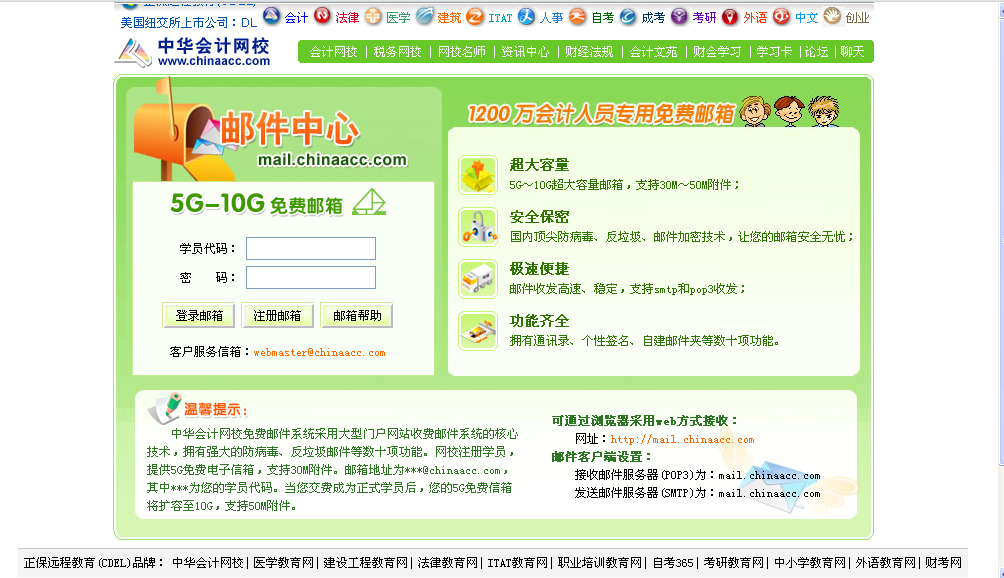Open 税务网校 navigation item
Screen dimensions: 1004x578
click(398, 52)
